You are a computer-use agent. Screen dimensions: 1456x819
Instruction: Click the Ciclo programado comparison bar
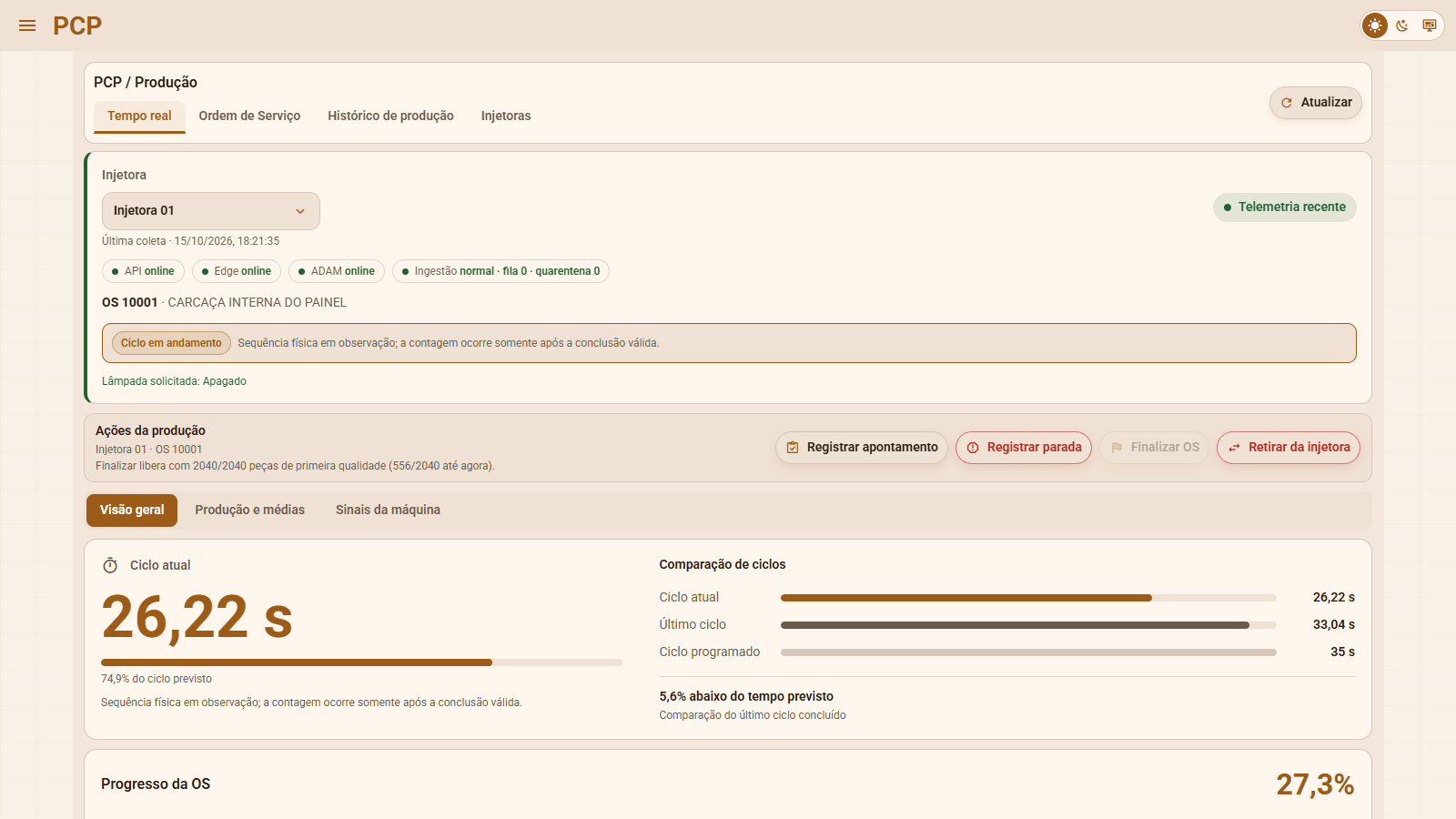(1028, 652)
